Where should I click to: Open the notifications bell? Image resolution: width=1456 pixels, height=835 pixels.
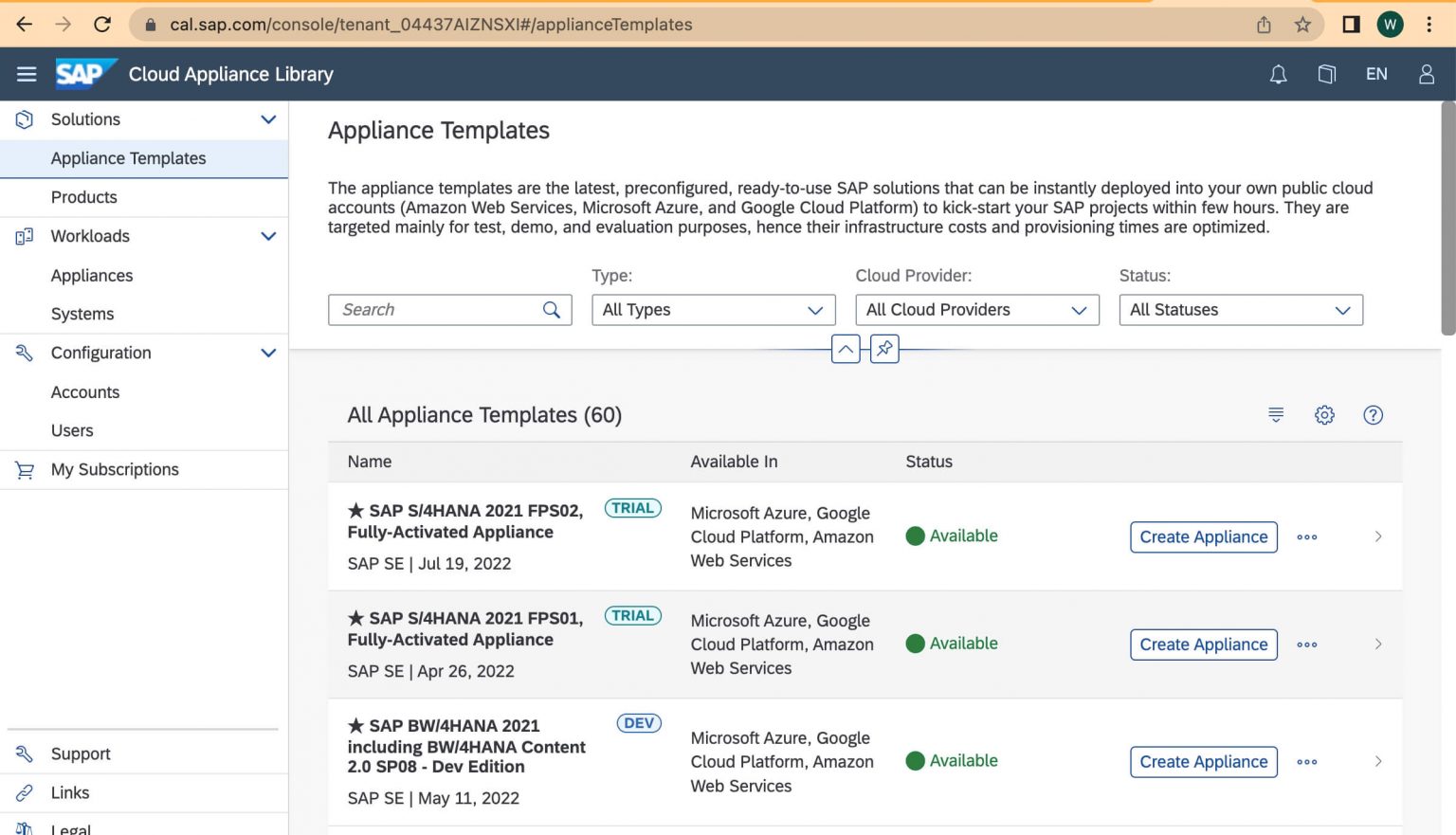1278,74
